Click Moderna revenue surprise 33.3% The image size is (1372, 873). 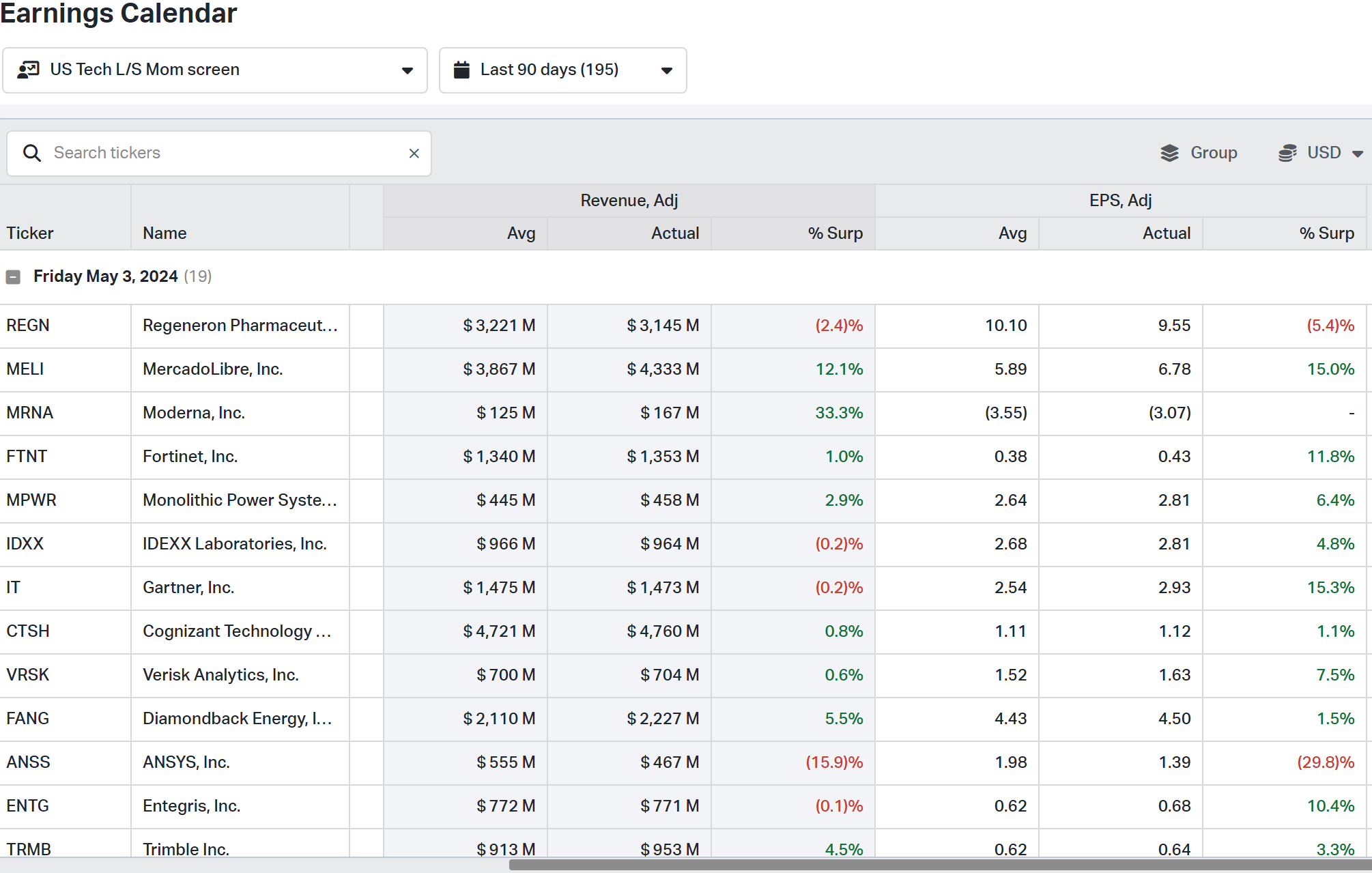point(839,413)
